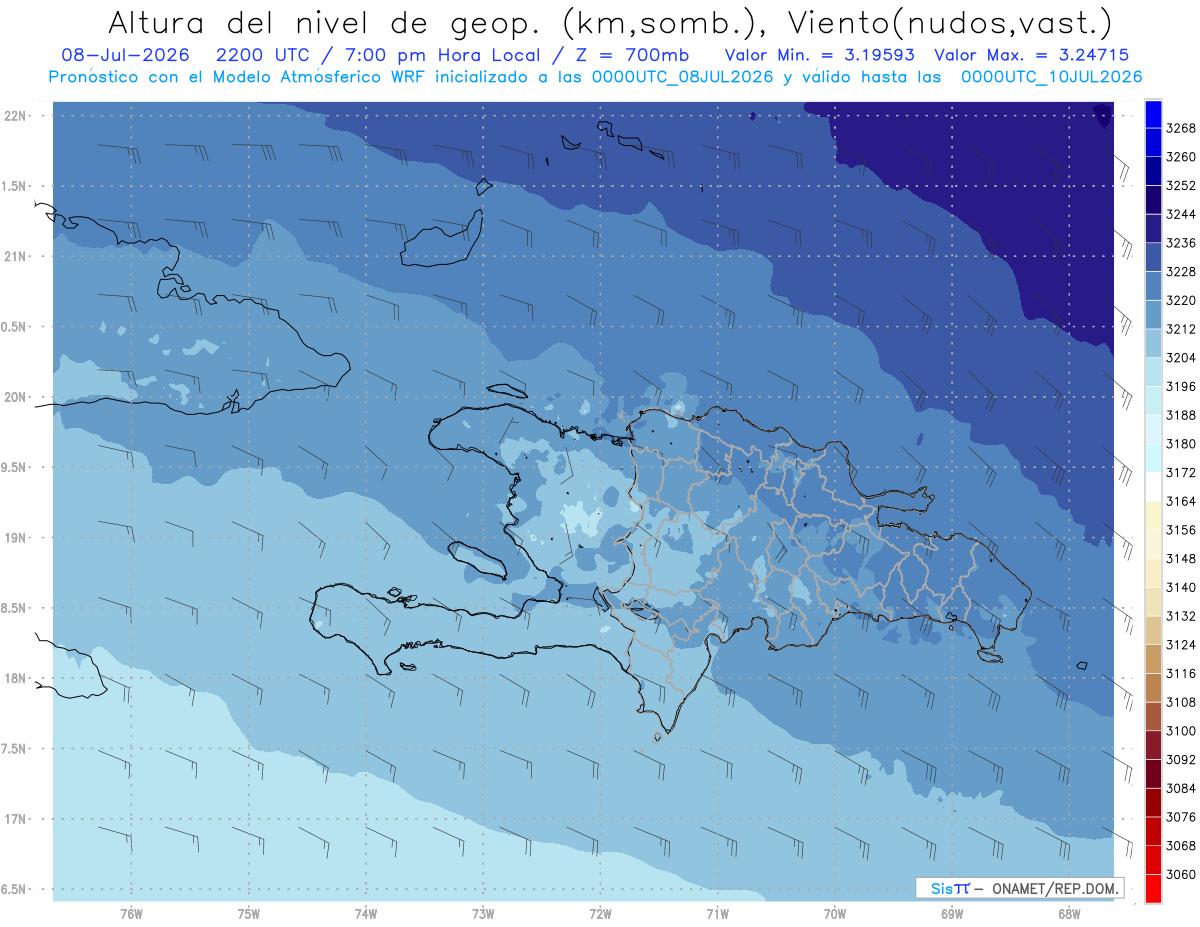This screenshot has width=1200, height=927.
Task: Click the '3212' colorbar value
Action: point(1180,329)
